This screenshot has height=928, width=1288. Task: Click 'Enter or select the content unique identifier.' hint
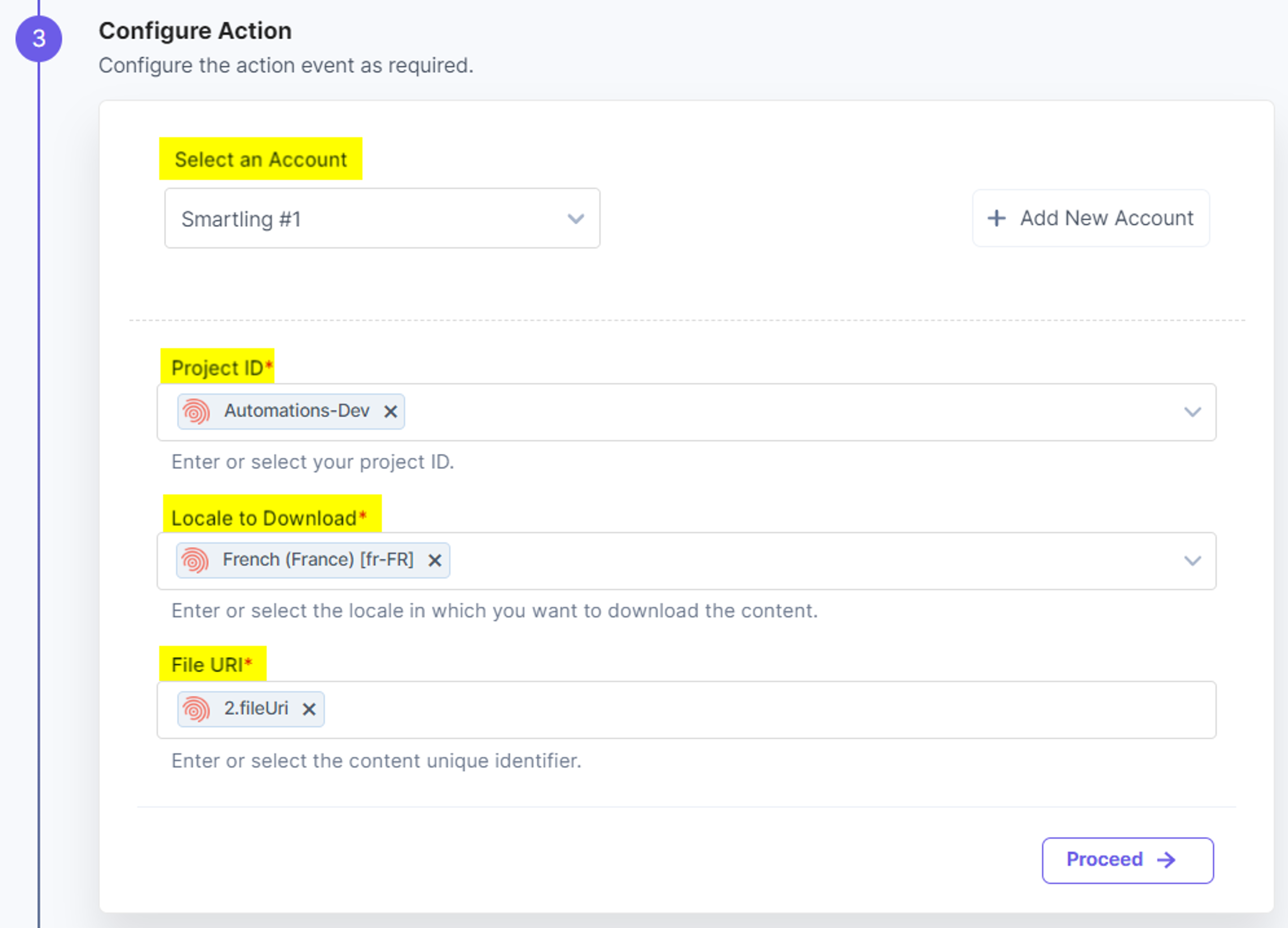tap(377, 760)
